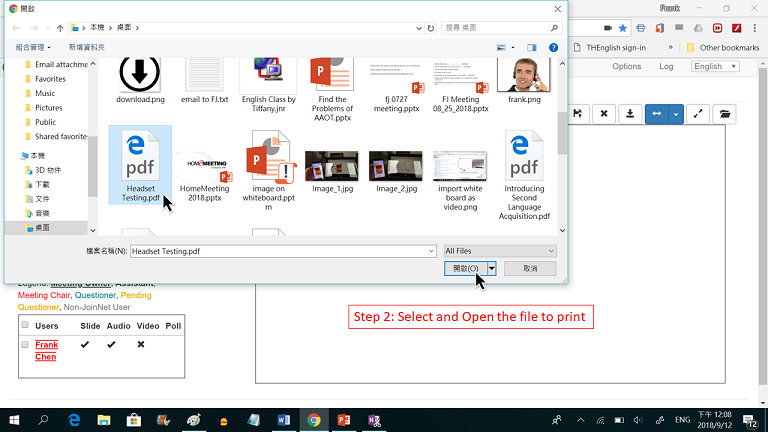
Task: Open the All Files type dropdown
Action: [x=499, y=251]
